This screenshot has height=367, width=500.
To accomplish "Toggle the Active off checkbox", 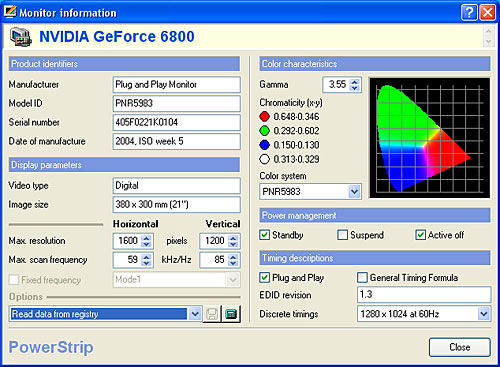I will tap(420, 235).
